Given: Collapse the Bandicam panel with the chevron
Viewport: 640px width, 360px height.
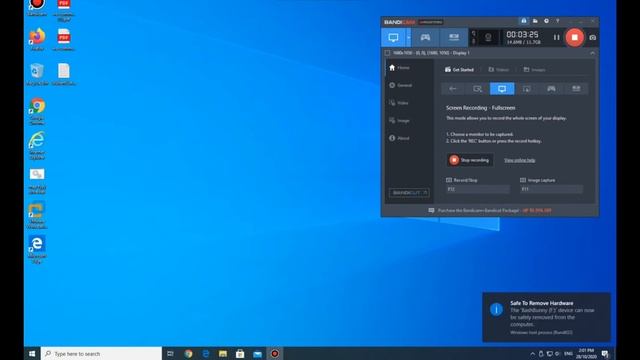Looking at the screenshot, I should tap(592, 53).
